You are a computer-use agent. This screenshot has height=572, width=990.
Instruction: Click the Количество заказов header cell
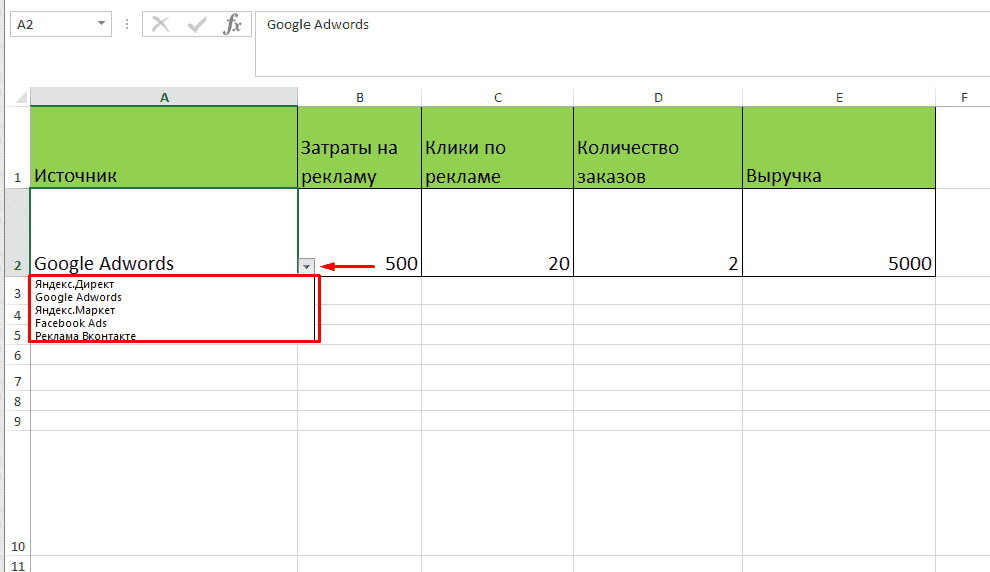(658, 147)
